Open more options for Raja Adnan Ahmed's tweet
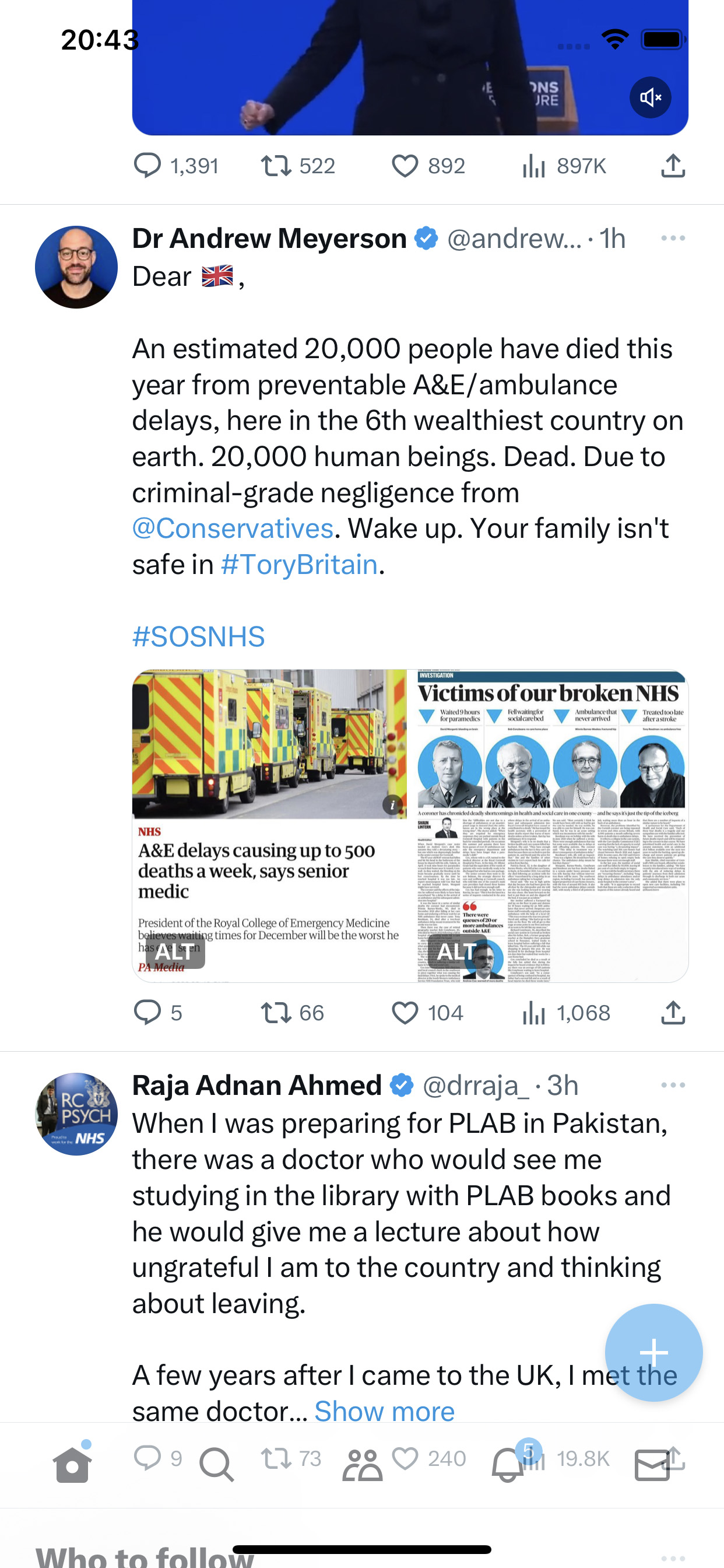This screenshot has height=1568, width=724. (673, 1084)
